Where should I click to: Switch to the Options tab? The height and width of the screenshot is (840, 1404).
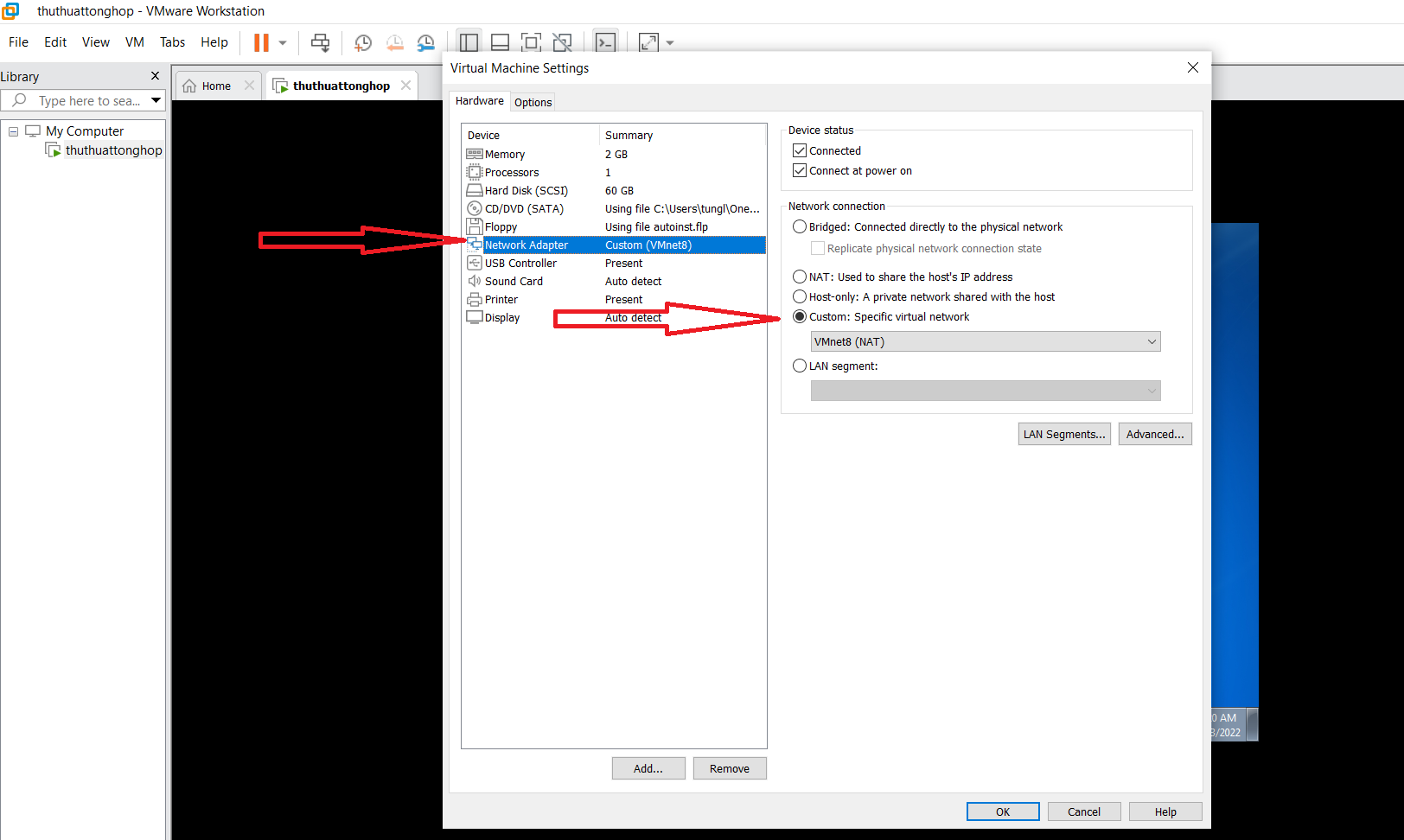(x=533, y=102)
